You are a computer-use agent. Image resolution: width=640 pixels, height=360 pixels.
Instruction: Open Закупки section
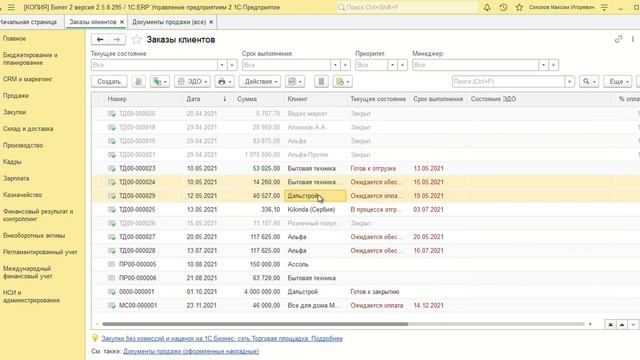click(14, 112)
